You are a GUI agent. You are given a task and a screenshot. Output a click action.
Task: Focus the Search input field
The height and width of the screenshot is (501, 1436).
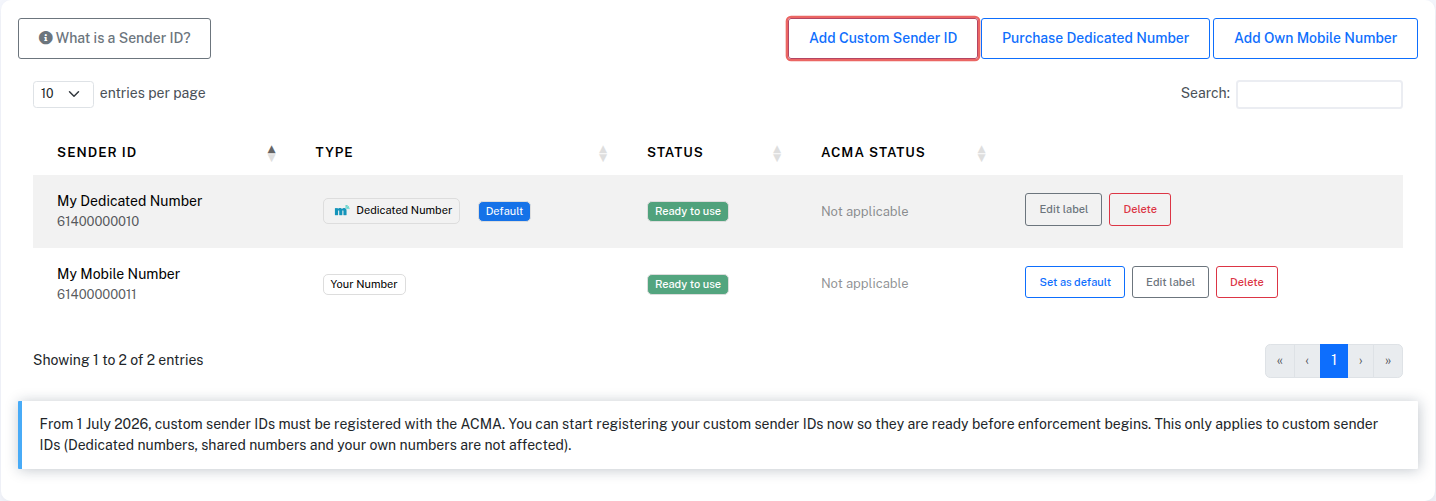click(1319, 94)
